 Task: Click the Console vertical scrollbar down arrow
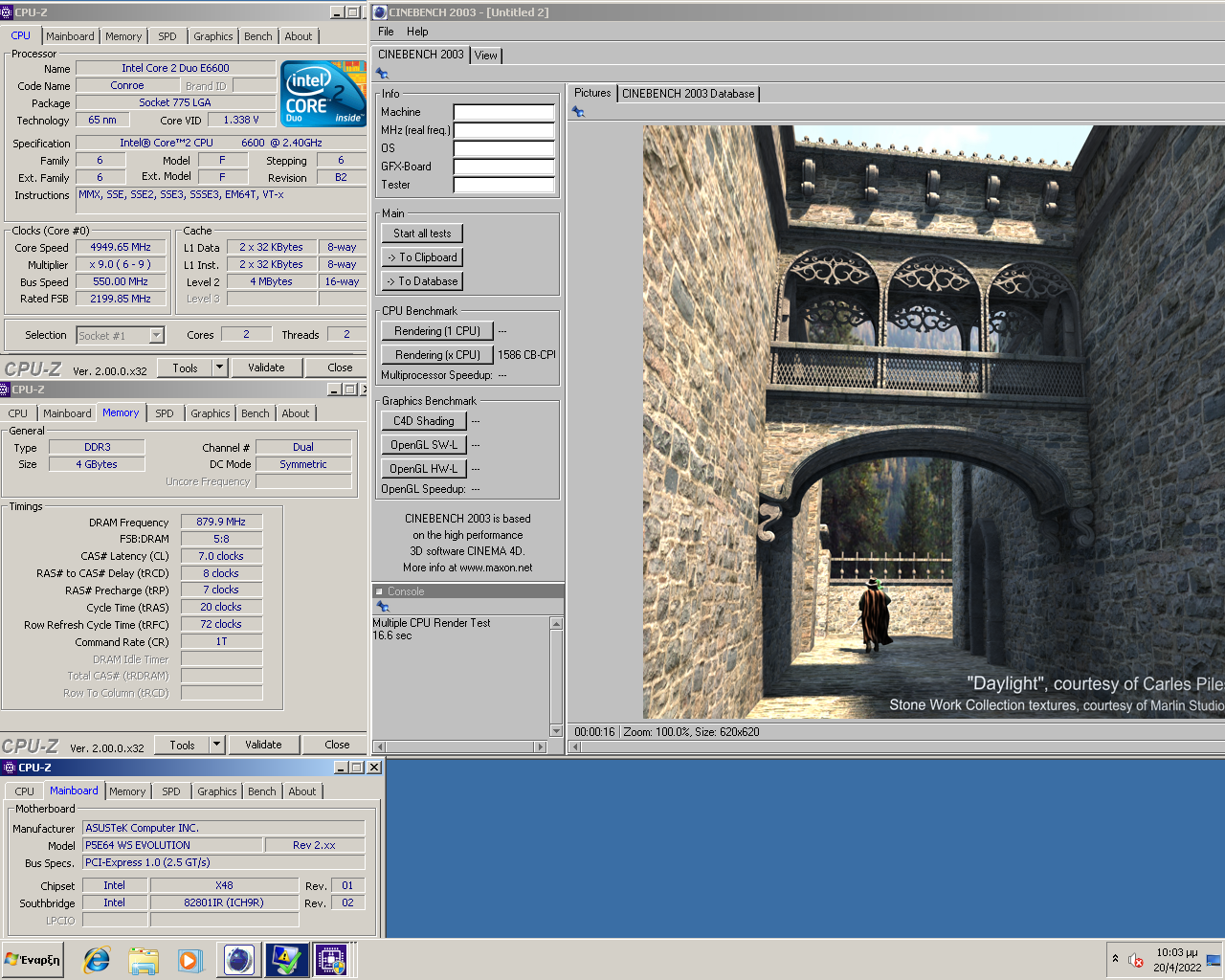pos(556,731)
